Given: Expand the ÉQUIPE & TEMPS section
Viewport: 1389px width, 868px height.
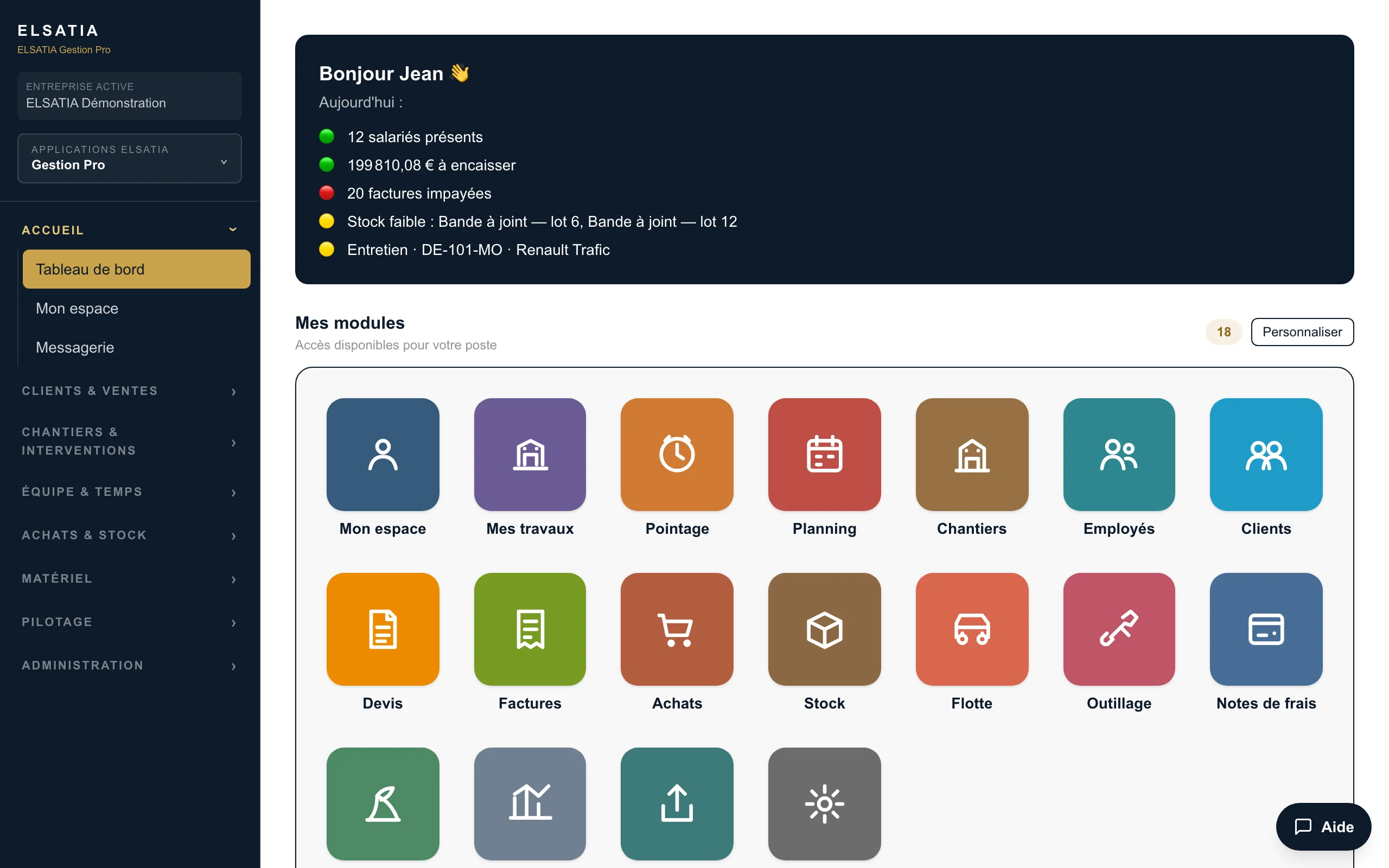Looking at the screenshot, I should point(129,492).
